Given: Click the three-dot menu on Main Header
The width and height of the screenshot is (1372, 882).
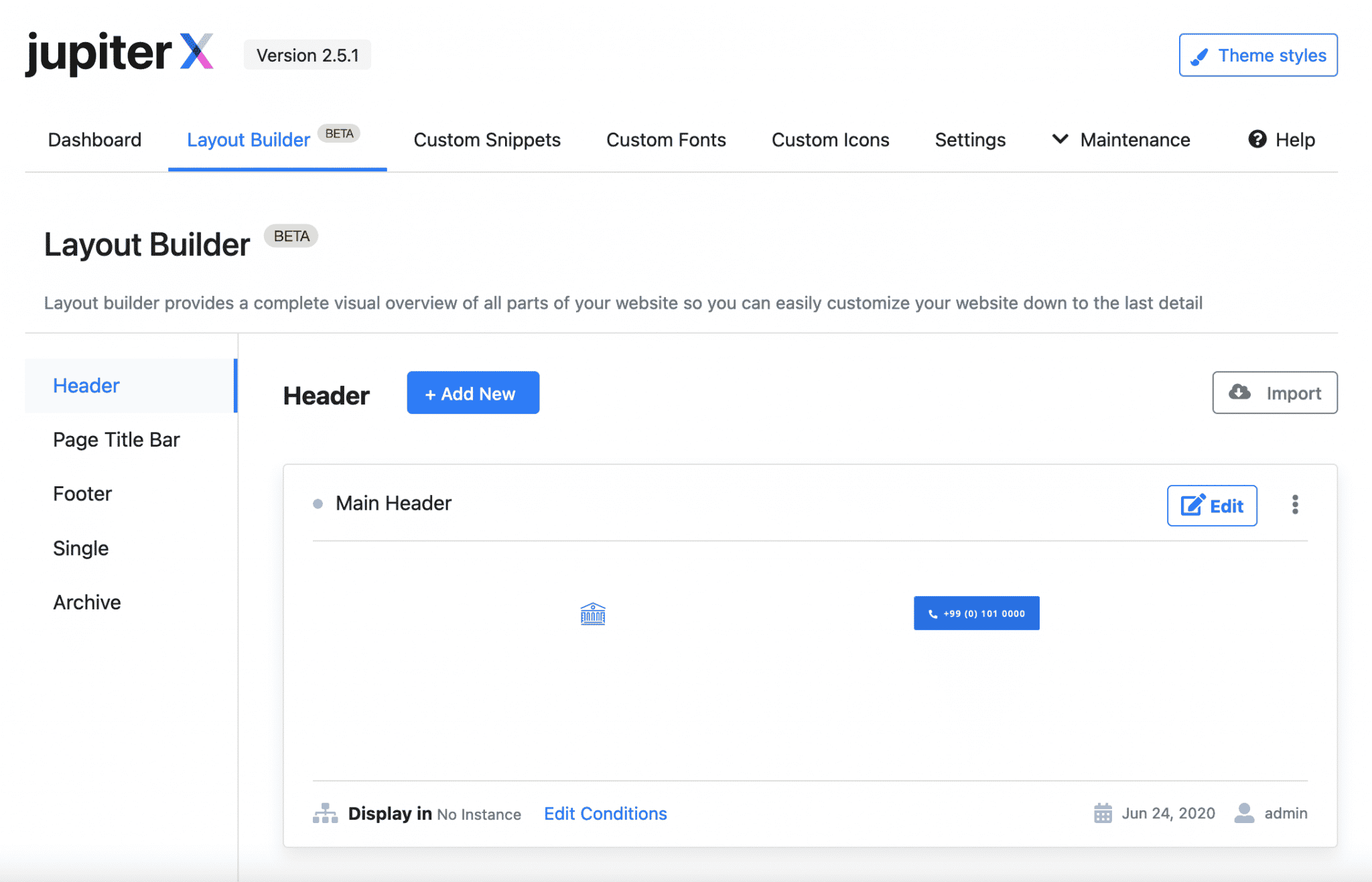Looking at the screenshot, I should 1295,505.
